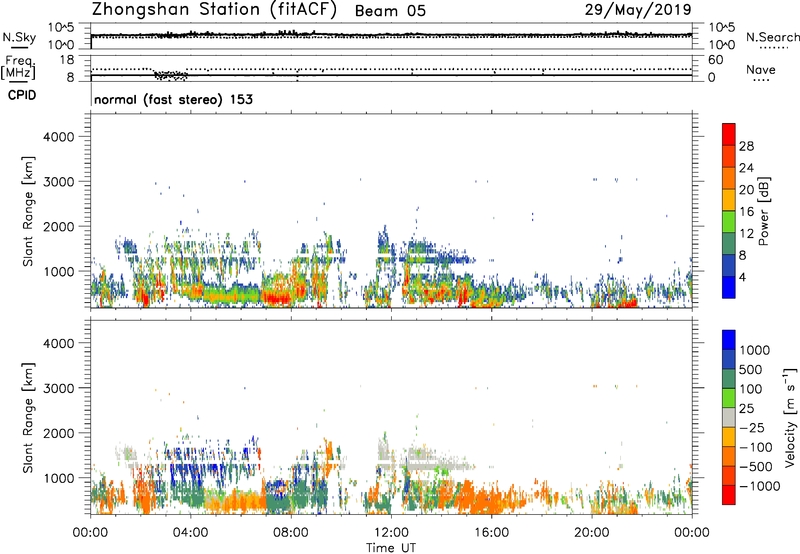This screenshot has height=554, width=800.
Task: Click 'normal (fast stereo) 153' text
Action: pyautogui.click(x=173, y=99)
